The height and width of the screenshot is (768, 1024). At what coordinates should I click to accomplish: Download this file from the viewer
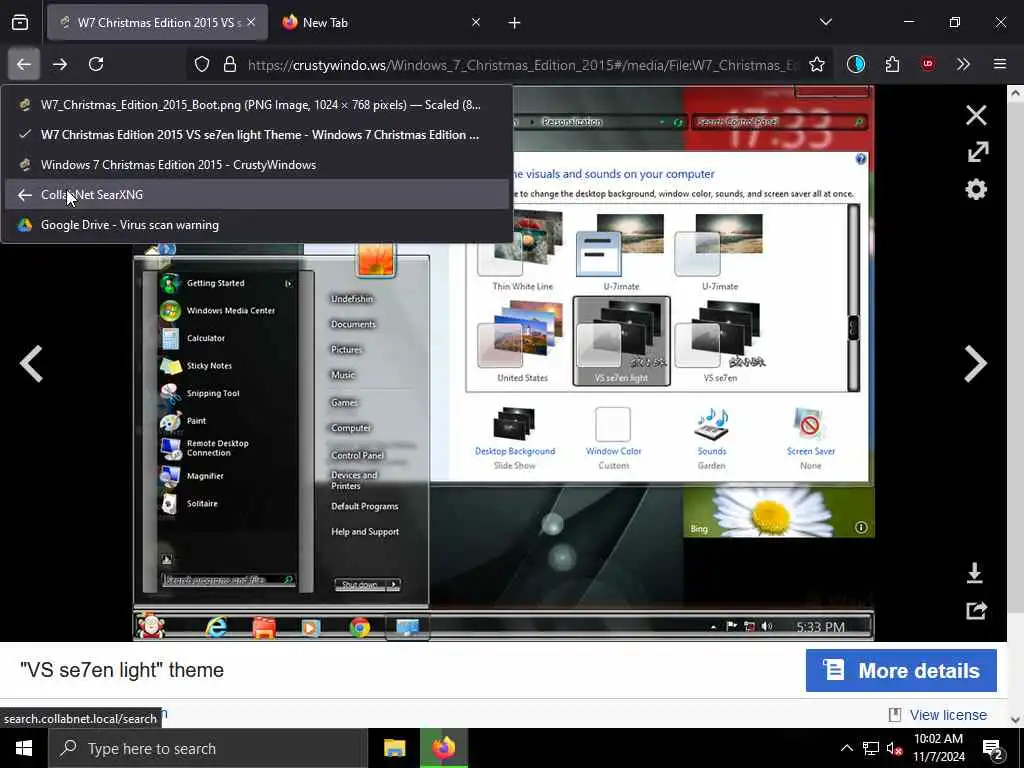(975, 573)
